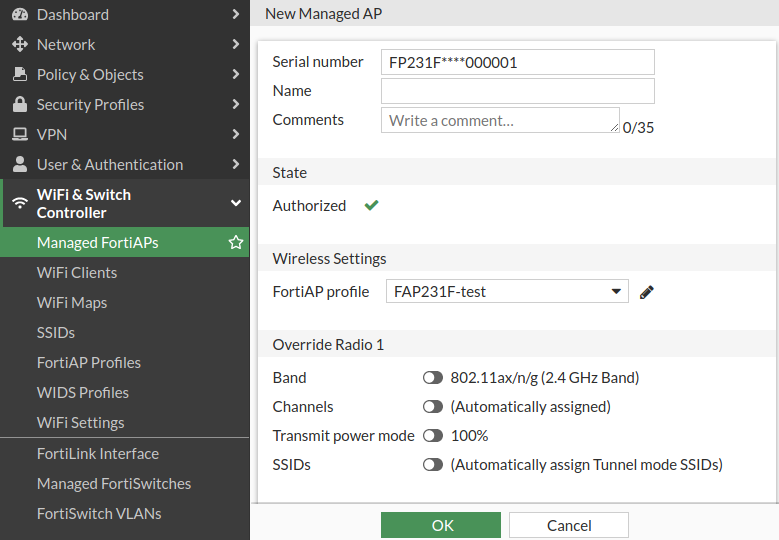Toggle the Band override switch
The width and height of the screenshot is (779, 540).
click(433, 378)
